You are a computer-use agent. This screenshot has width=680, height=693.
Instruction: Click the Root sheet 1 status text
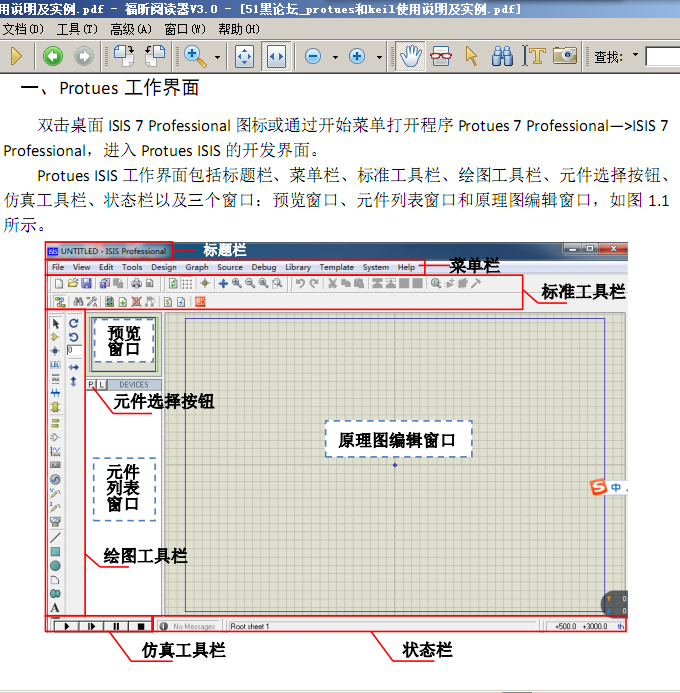250,626
